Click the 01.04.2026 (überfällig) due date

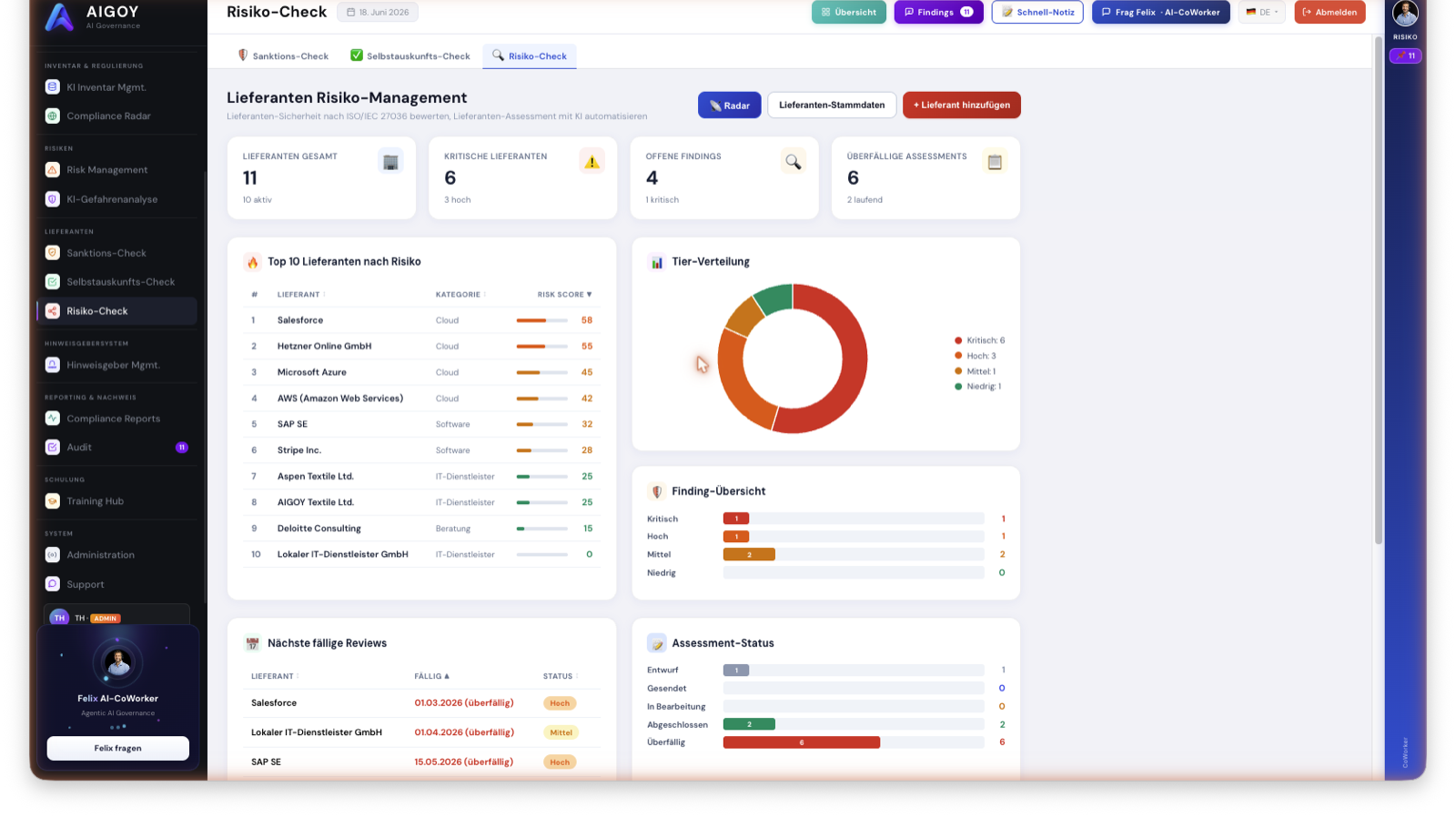click(x=464, y=733)
